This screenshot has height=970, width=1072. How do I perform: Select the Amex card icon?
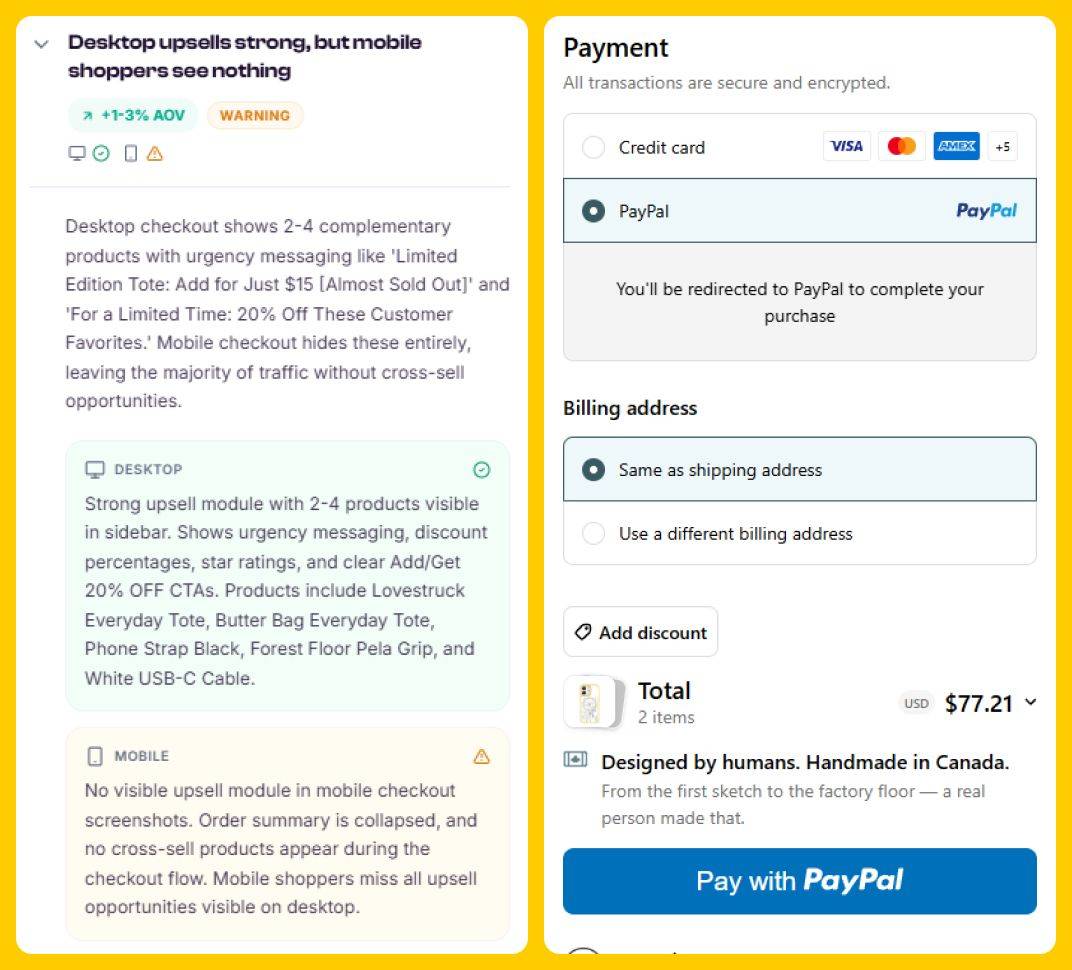pyautogui.click(x=956, y=146)
